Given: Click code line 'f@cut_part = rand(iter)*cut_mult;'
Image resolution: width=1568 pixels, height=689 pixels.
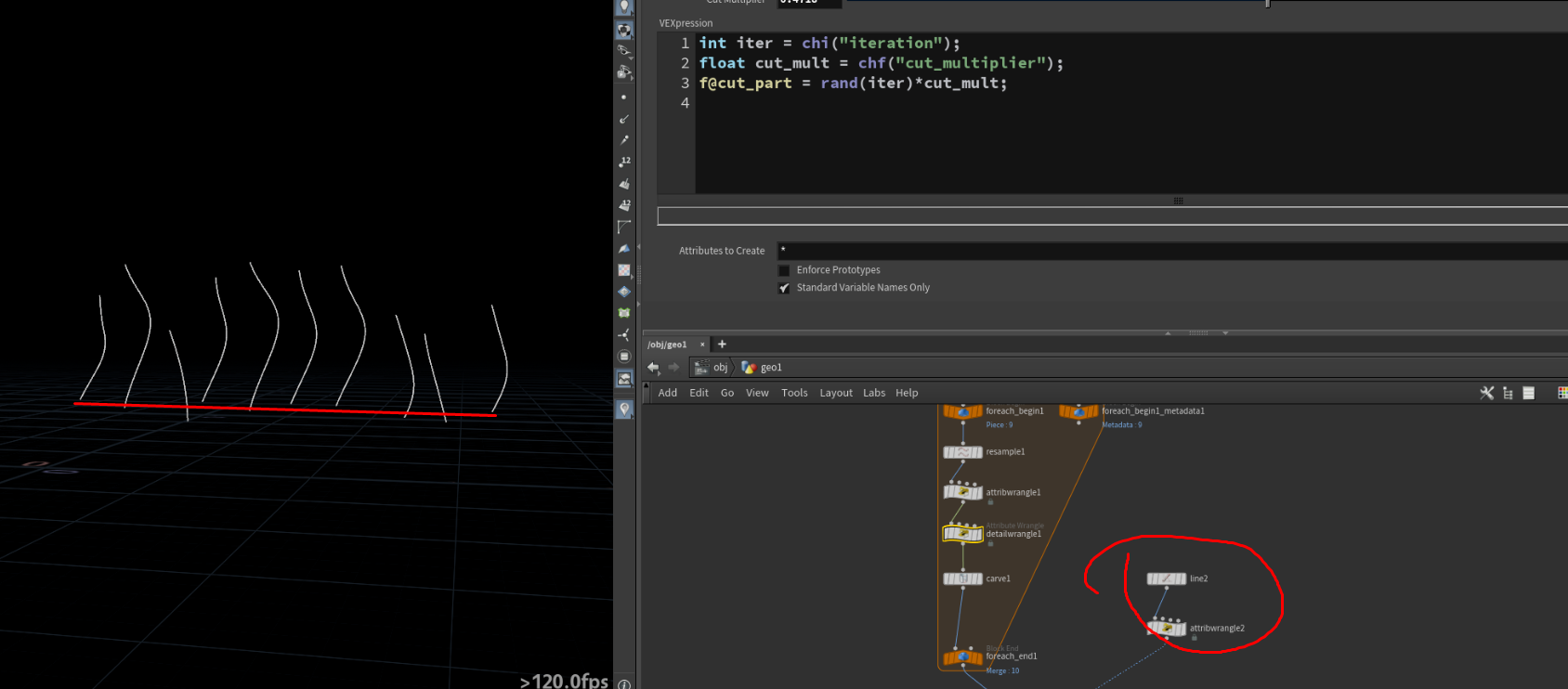Looking at the screenshot, I should tap(853, 84).
